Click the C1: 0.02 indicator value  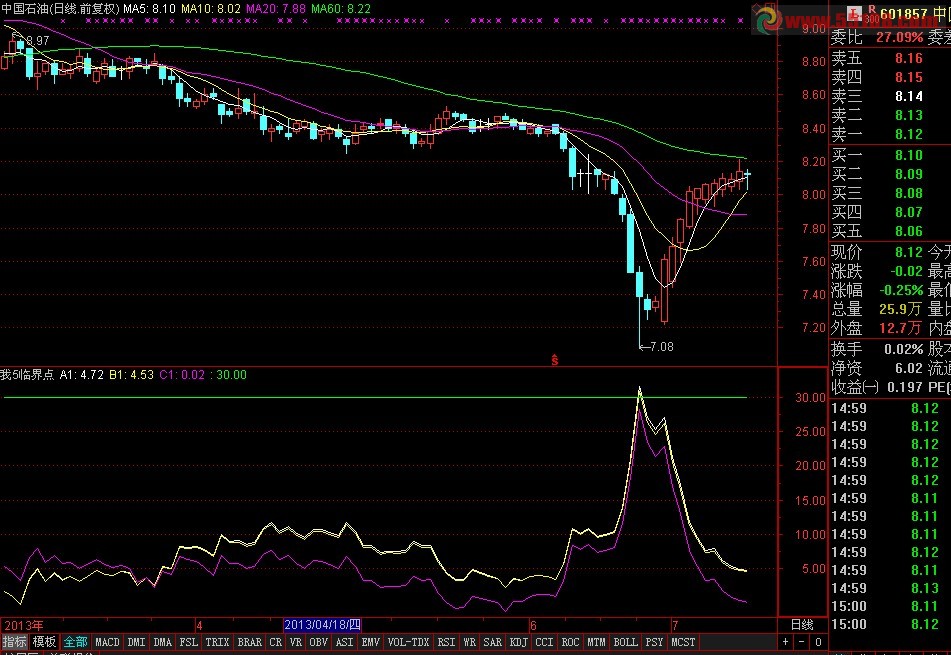(x=183, y=375)
